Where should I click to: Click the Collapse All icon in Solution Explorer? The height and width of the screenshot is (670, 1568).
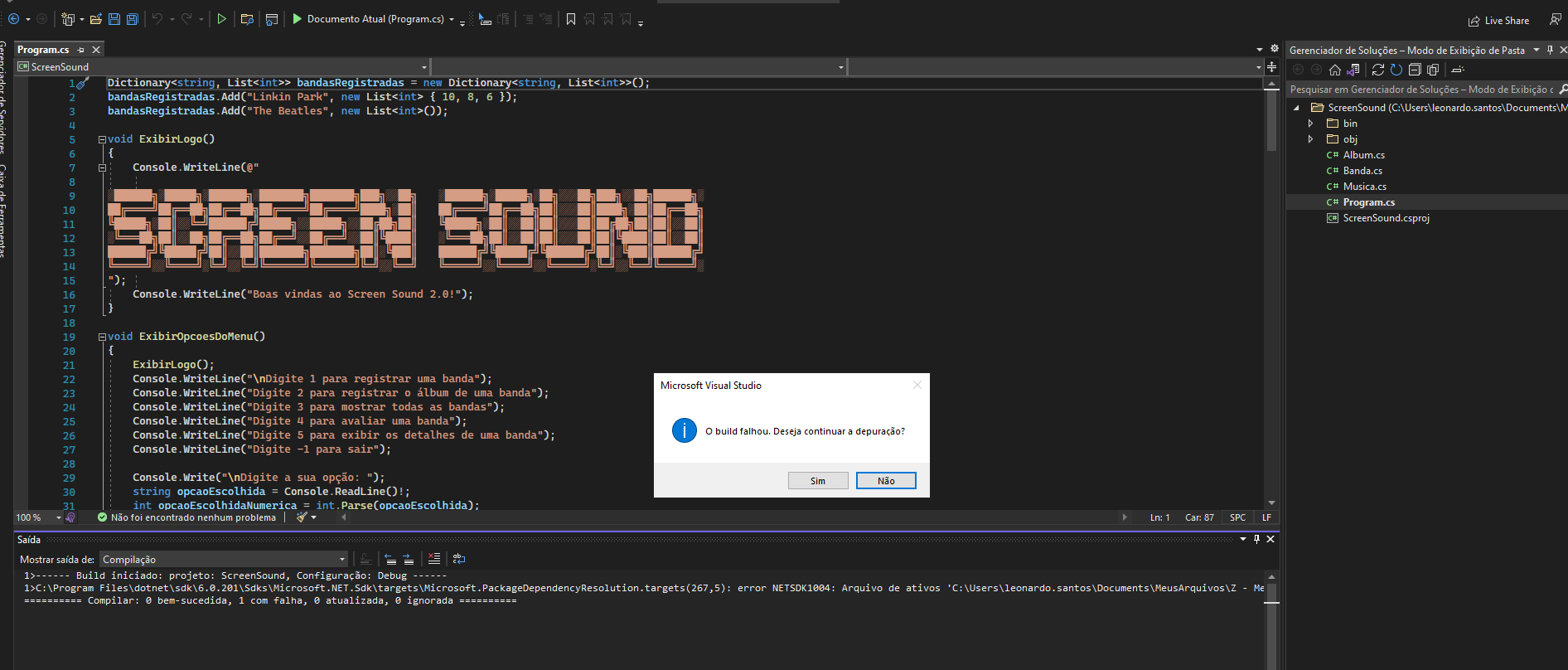point(1415,70)
